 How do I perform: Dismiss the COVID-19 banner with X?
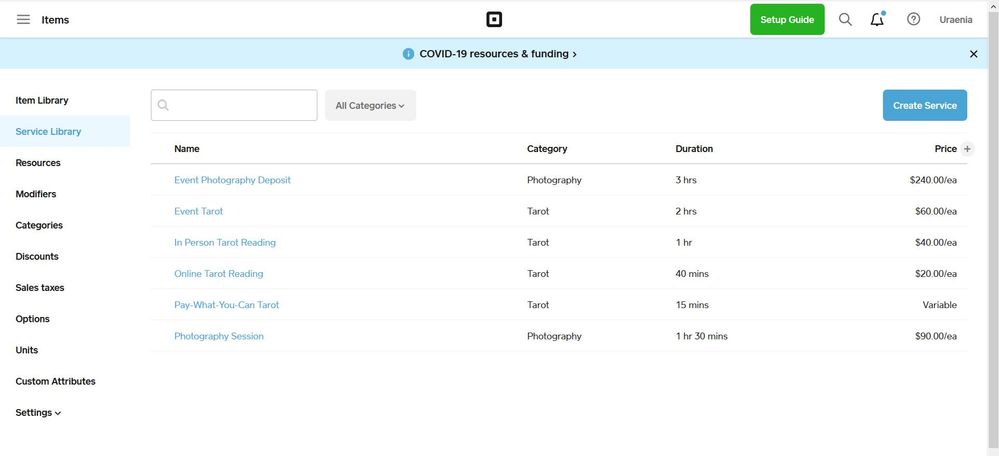[x=973, y=54]
